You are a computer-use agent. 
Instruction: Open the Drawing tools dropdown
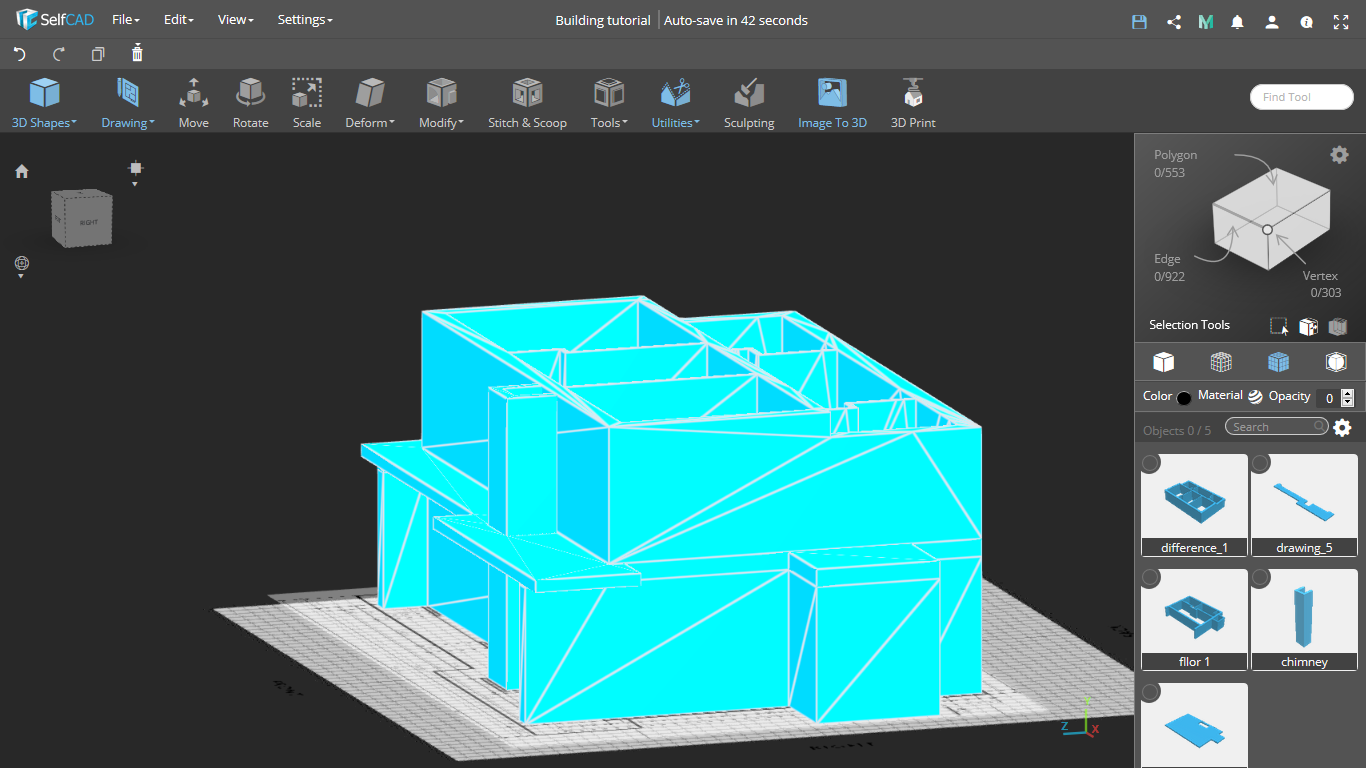click(x=127, y=104)
